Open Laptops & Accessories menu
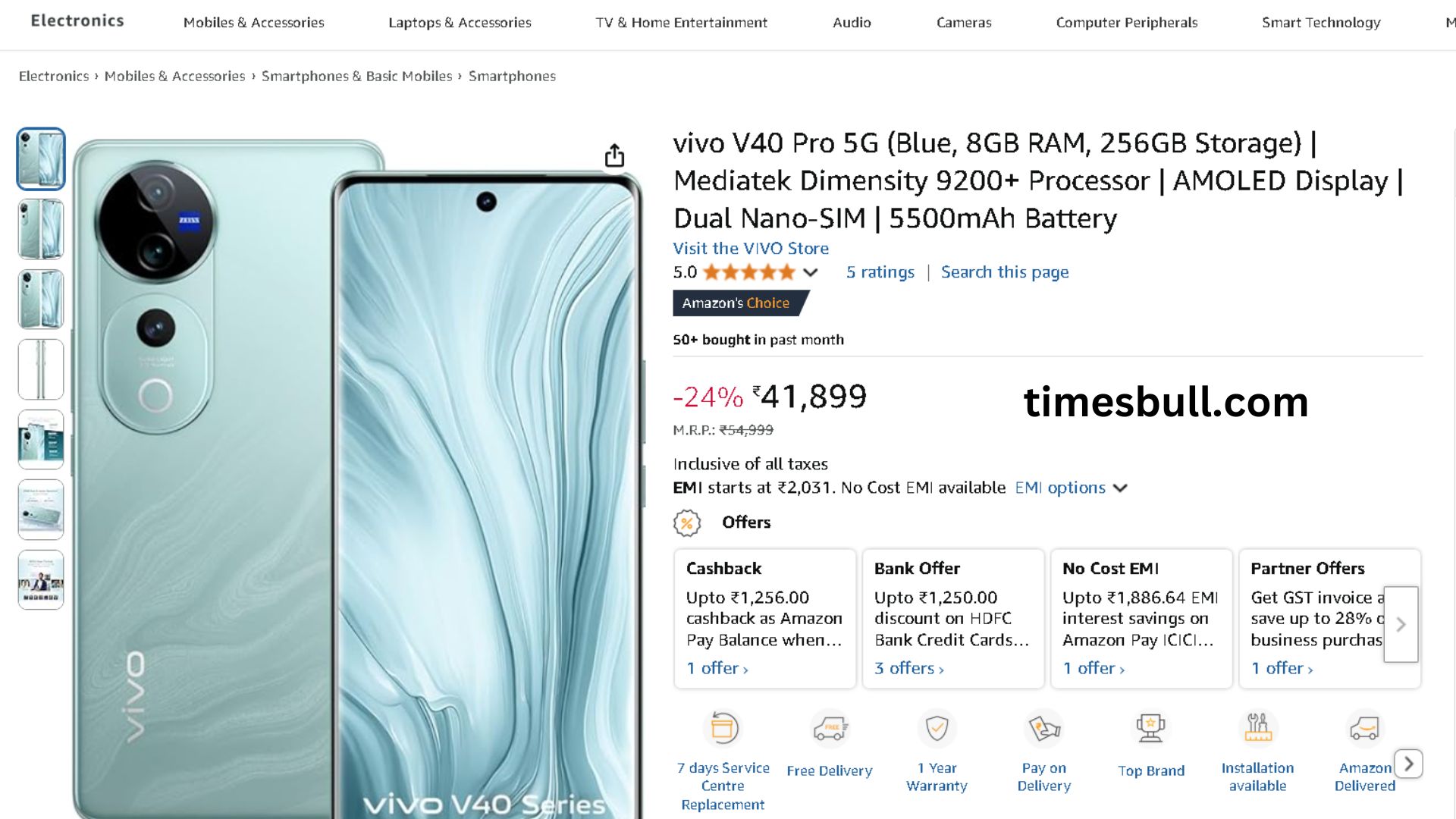This screenshot has height=819, width=1456. click(x=460, y=23)
